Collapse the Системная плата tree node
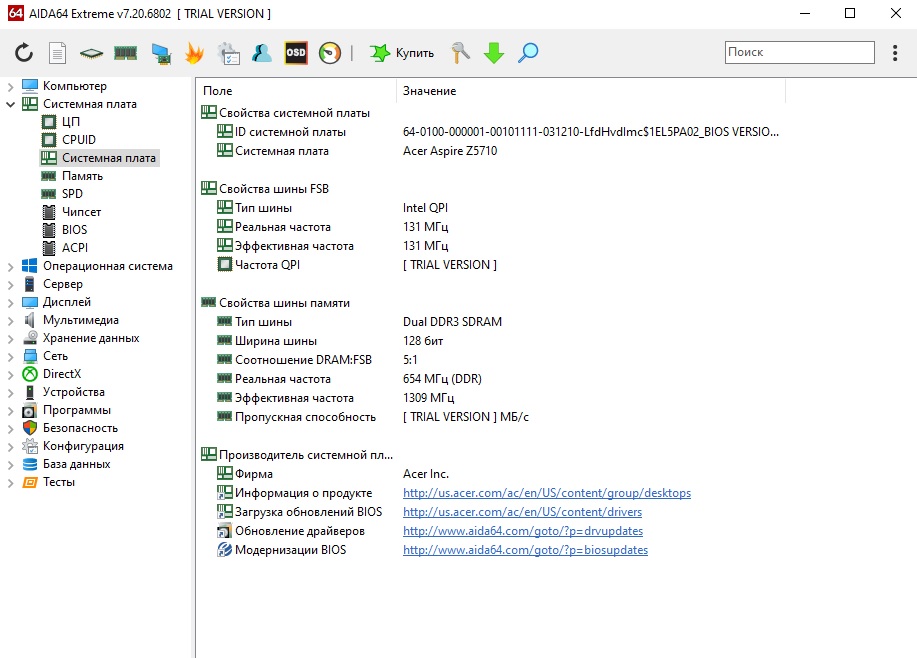This screenshot has height=658, width=917. point(10,105)
